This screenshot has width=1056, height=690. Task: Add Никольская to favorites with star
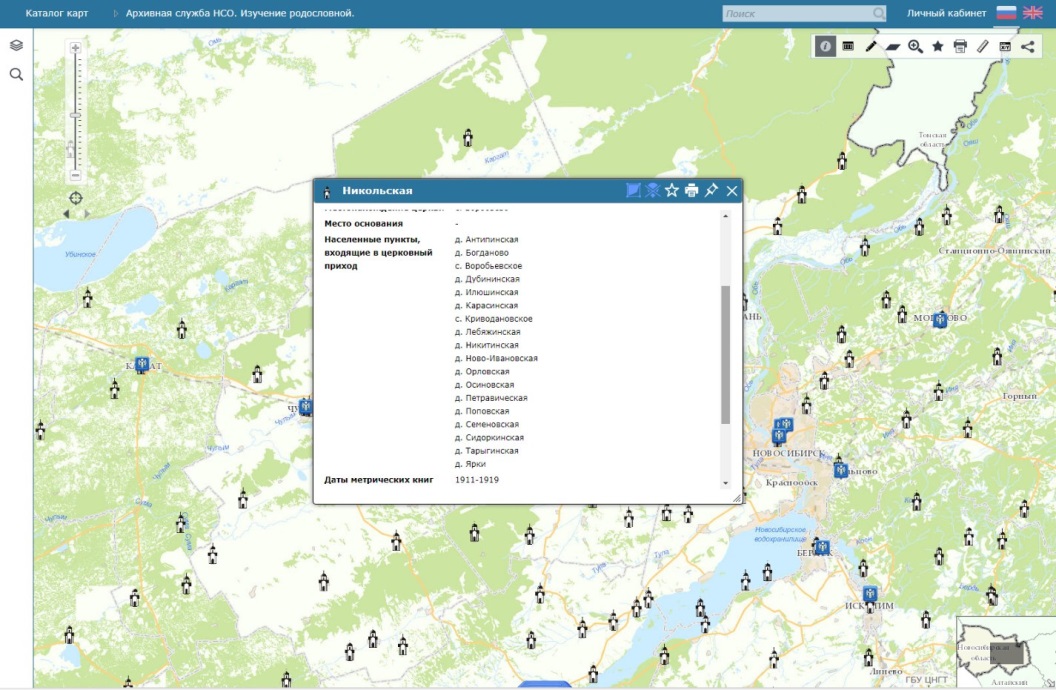tap(672, 190)
